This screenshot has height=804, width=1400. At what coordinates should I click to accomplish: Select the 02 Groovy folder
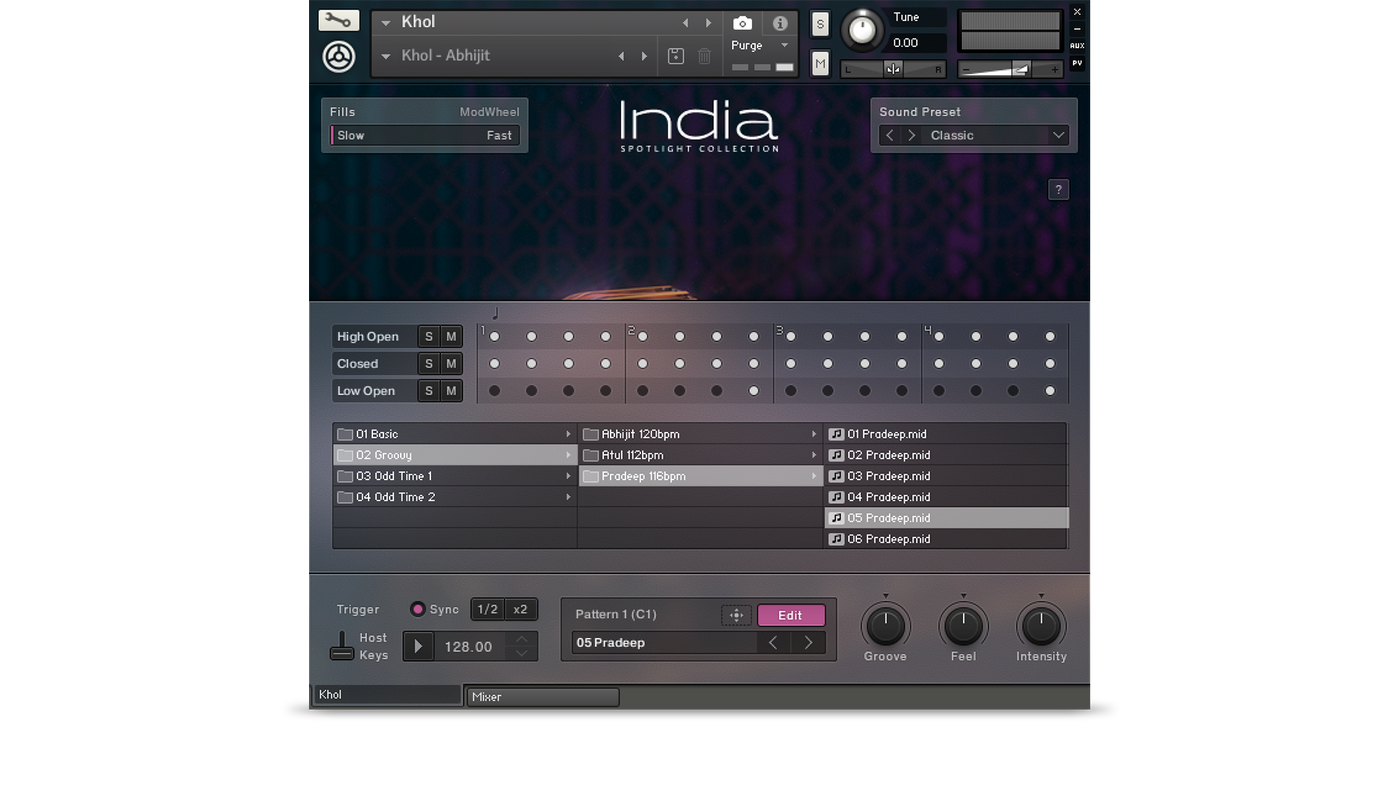[x=455, y=456]
